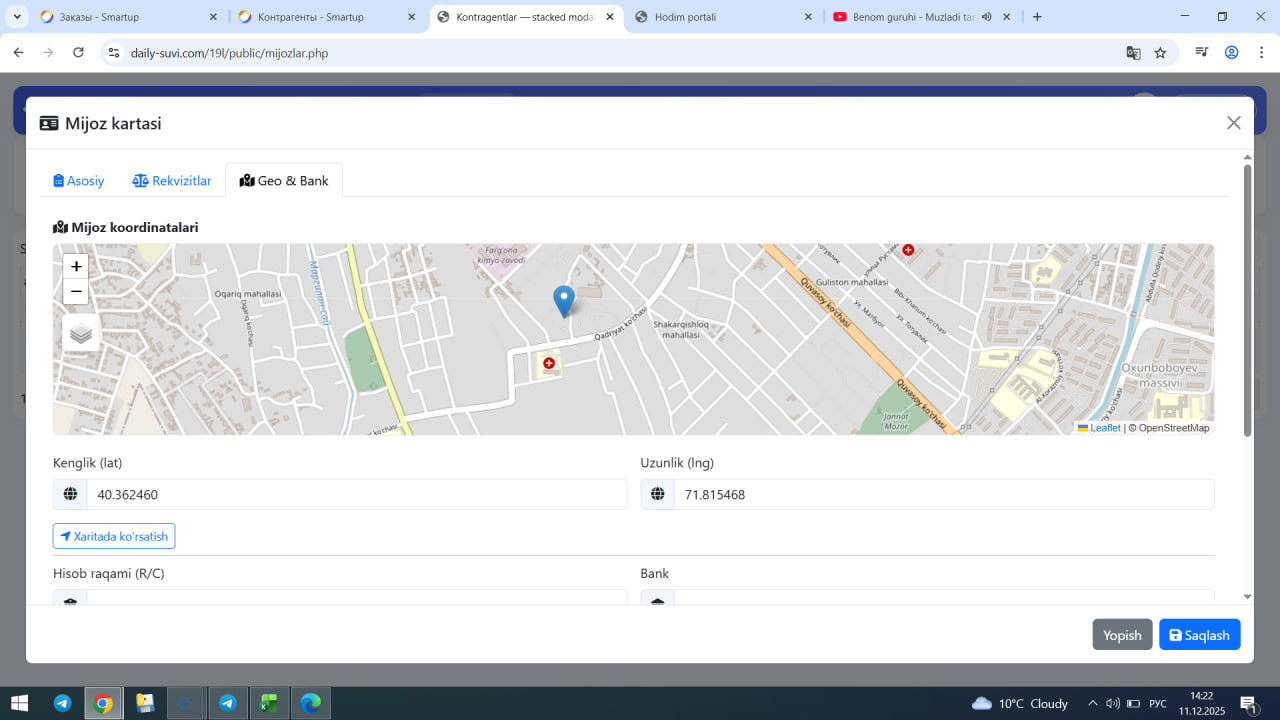The width and height of the screenshot is (1280, 720).
Task: Click the Yopish button
Action: pos(1122,635)
